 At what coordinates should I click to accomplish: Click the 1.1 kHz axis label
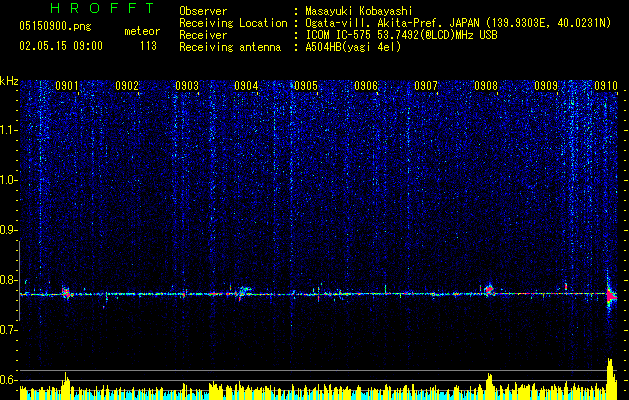pyautogui.click(x=8, y=130)
